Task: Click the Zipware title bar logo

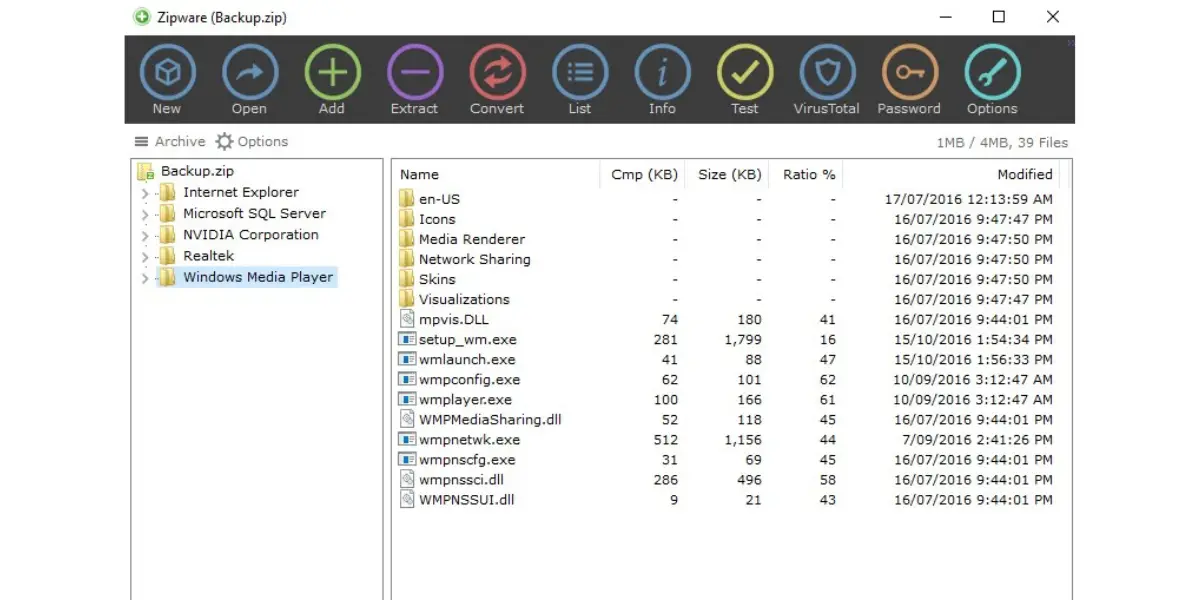Action: click(142, 17)
